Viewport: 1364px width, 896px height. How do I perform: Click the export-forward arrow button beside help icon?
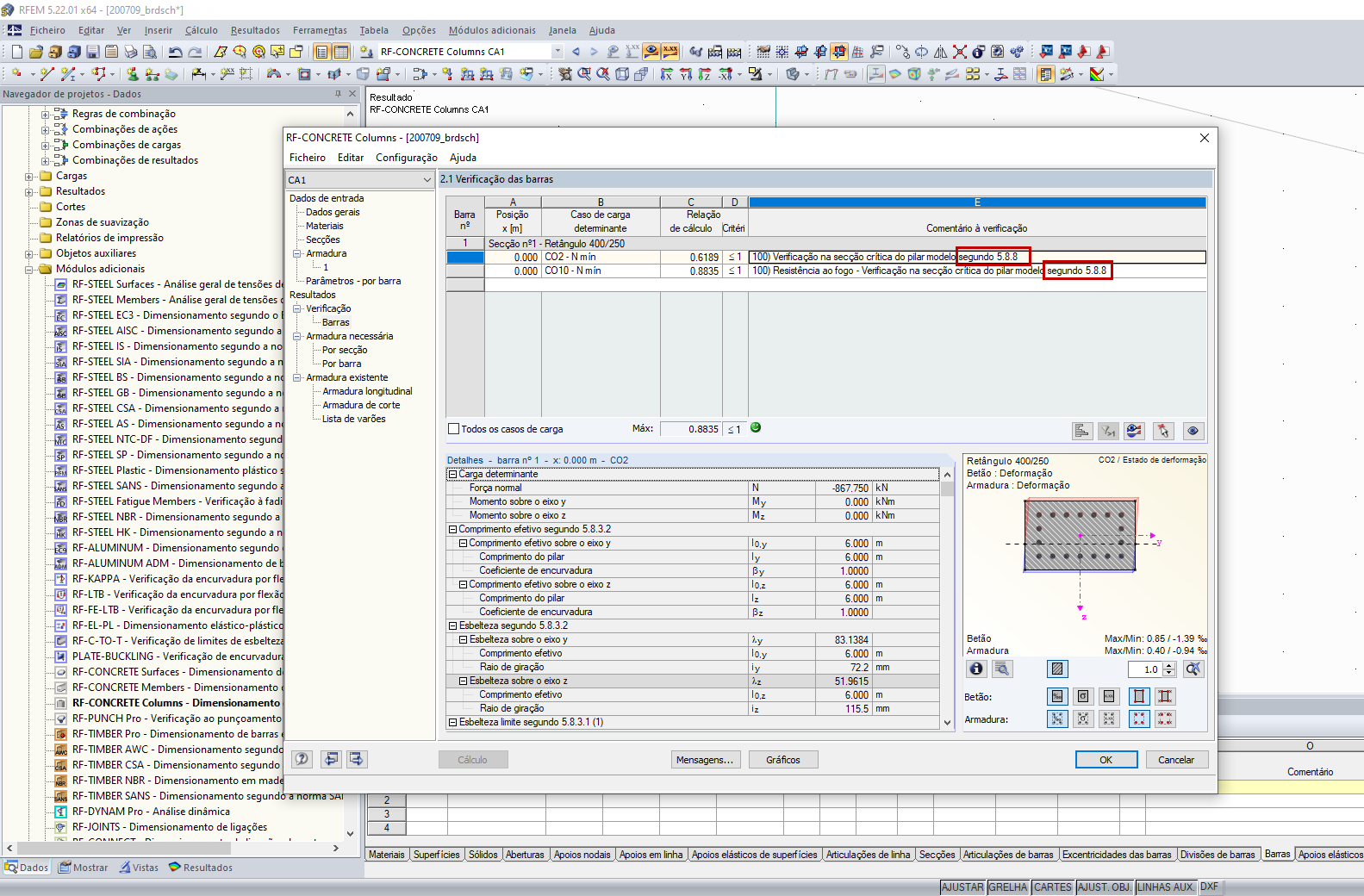coord(357,759)
